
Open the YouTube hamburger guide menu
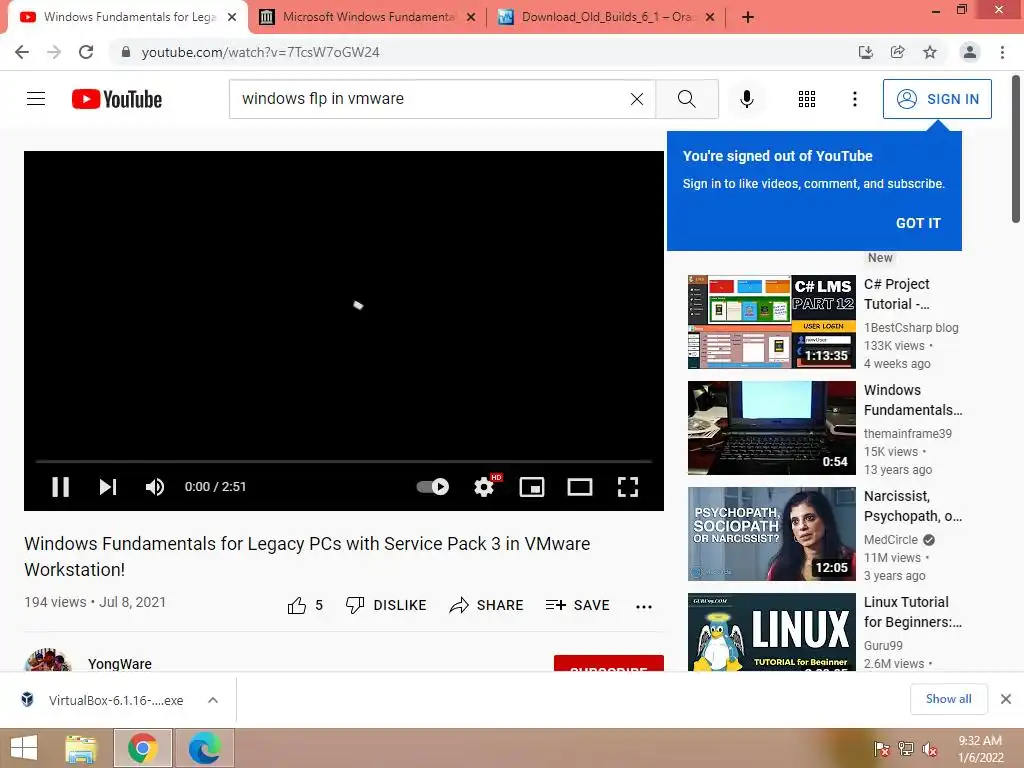pos(36,99)
